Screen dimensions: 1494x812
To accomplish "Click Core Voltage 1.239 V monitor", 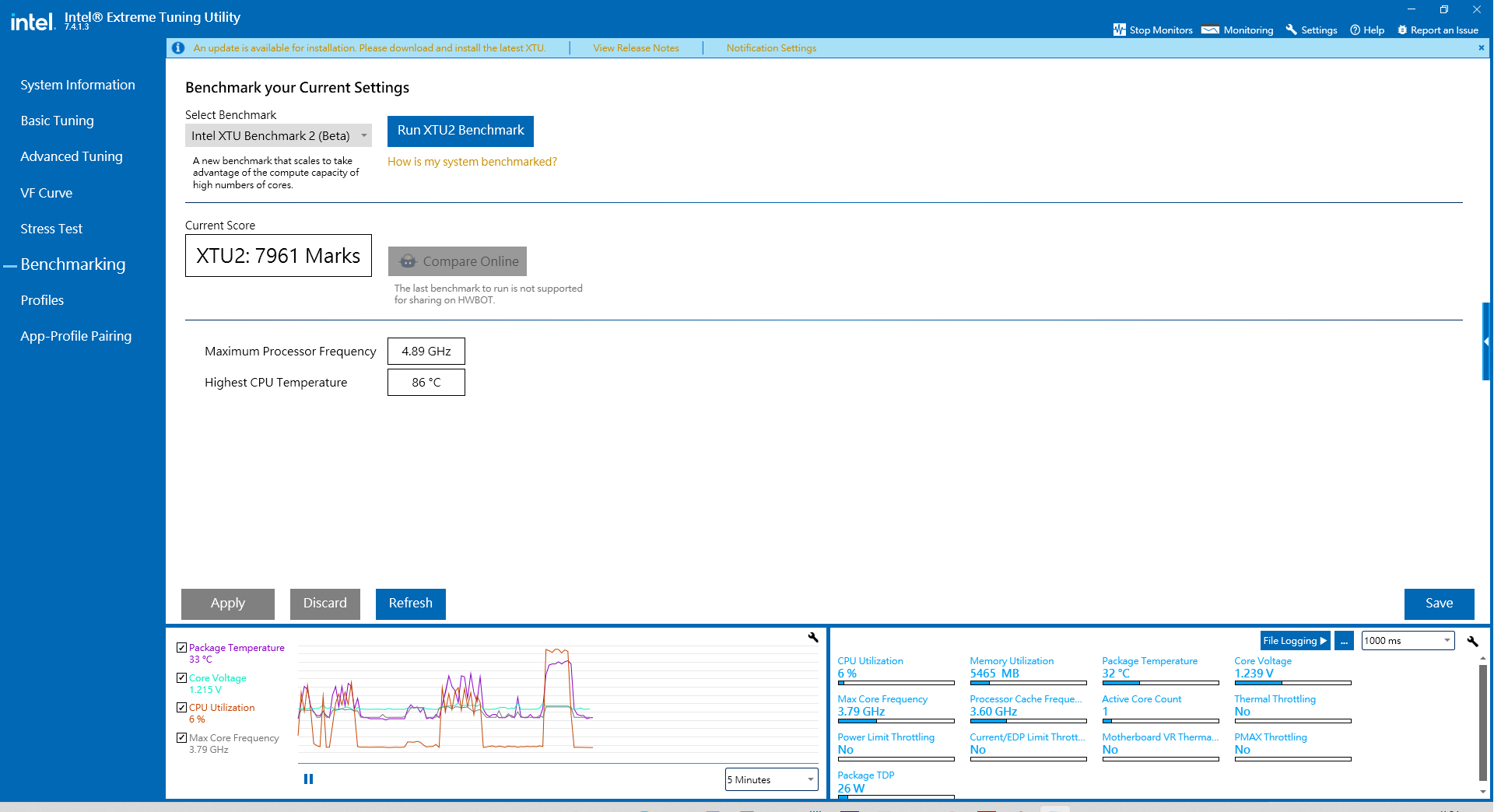I will pos(1292,669).
